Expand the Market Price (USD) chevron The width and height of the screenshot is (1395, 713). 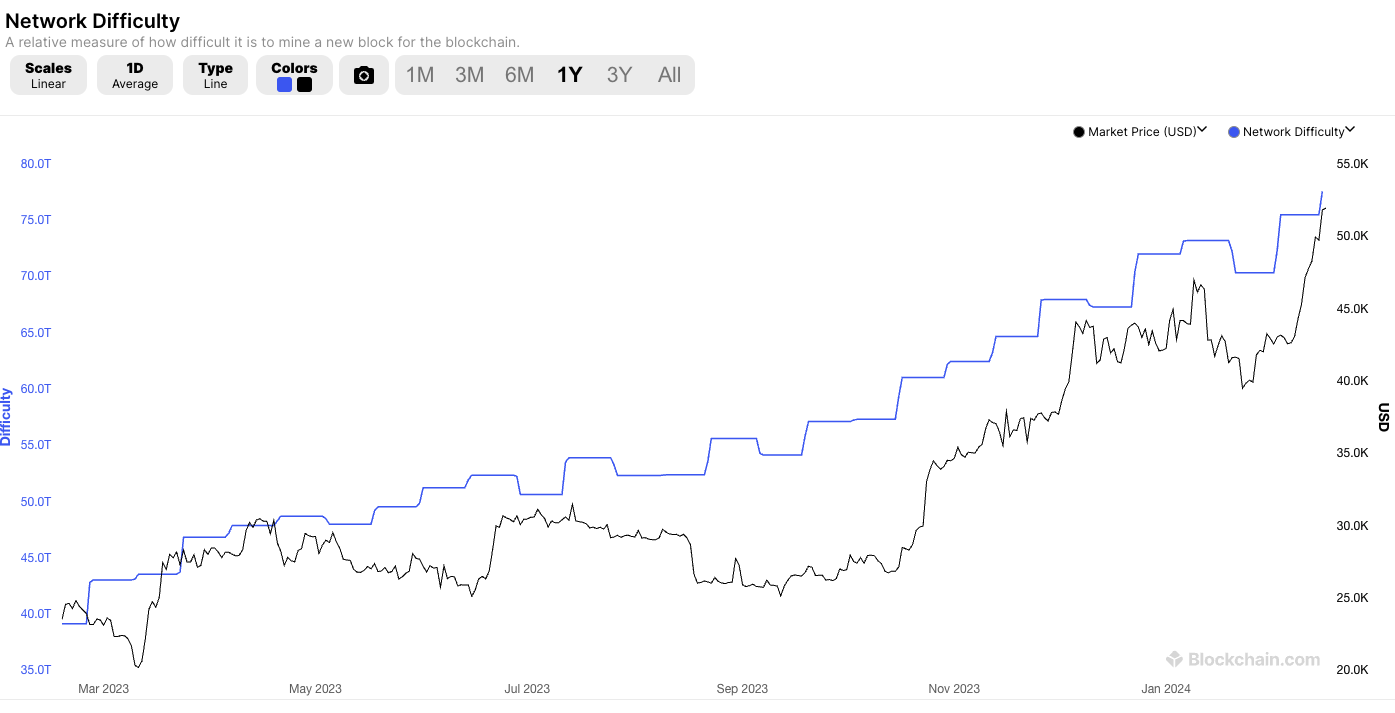[1203, 129]
